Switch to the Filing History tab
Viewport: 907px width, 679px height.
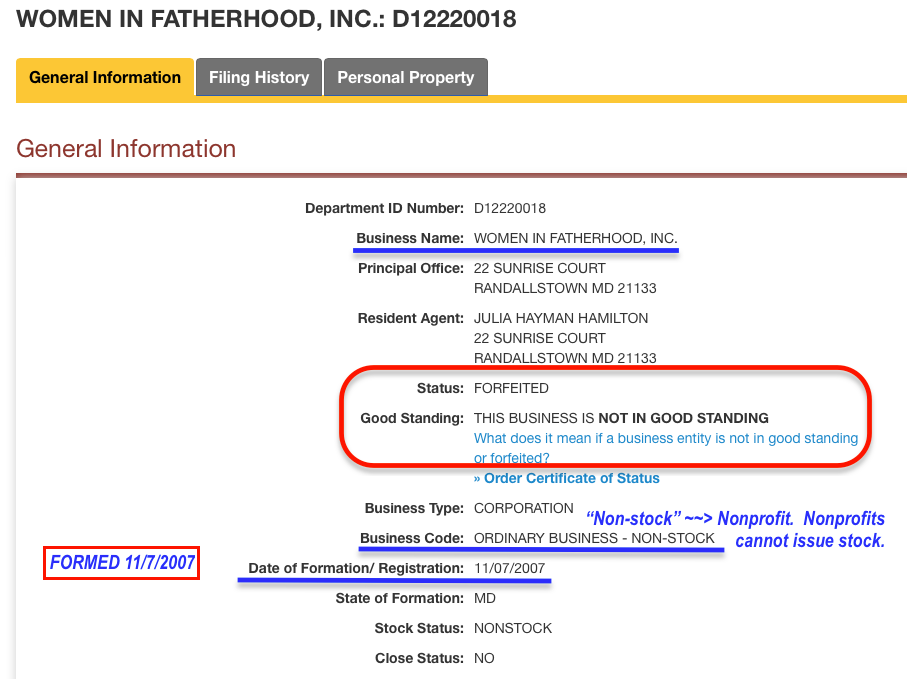point(259,77)
